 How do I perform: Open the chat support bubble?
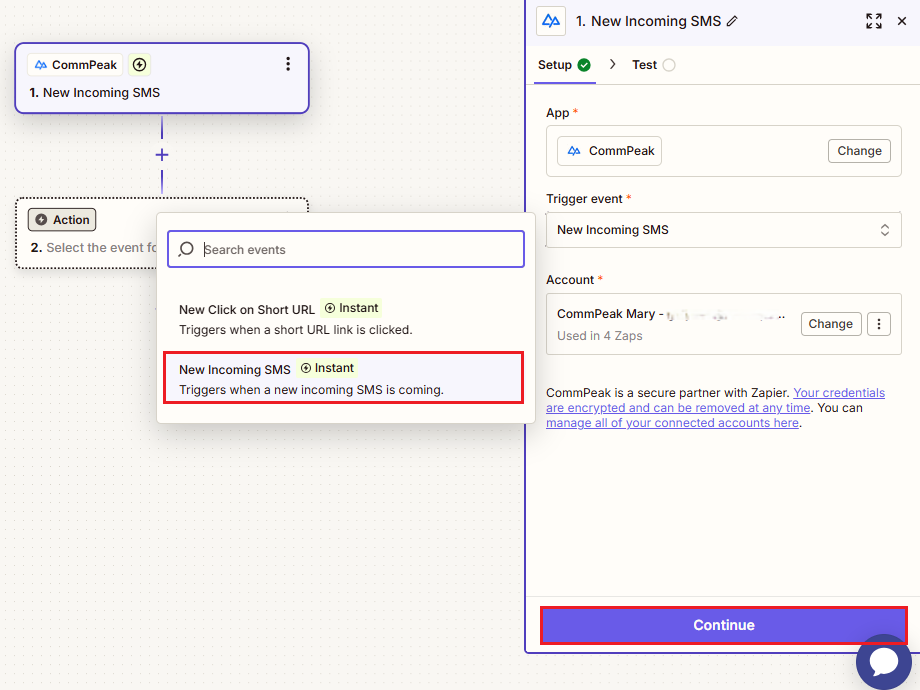(884, 661)
